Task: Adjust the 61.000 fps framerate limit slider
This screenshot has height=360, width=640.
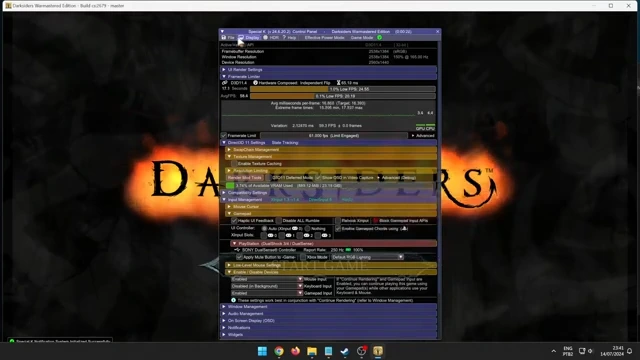Action: tap(334, 136)
